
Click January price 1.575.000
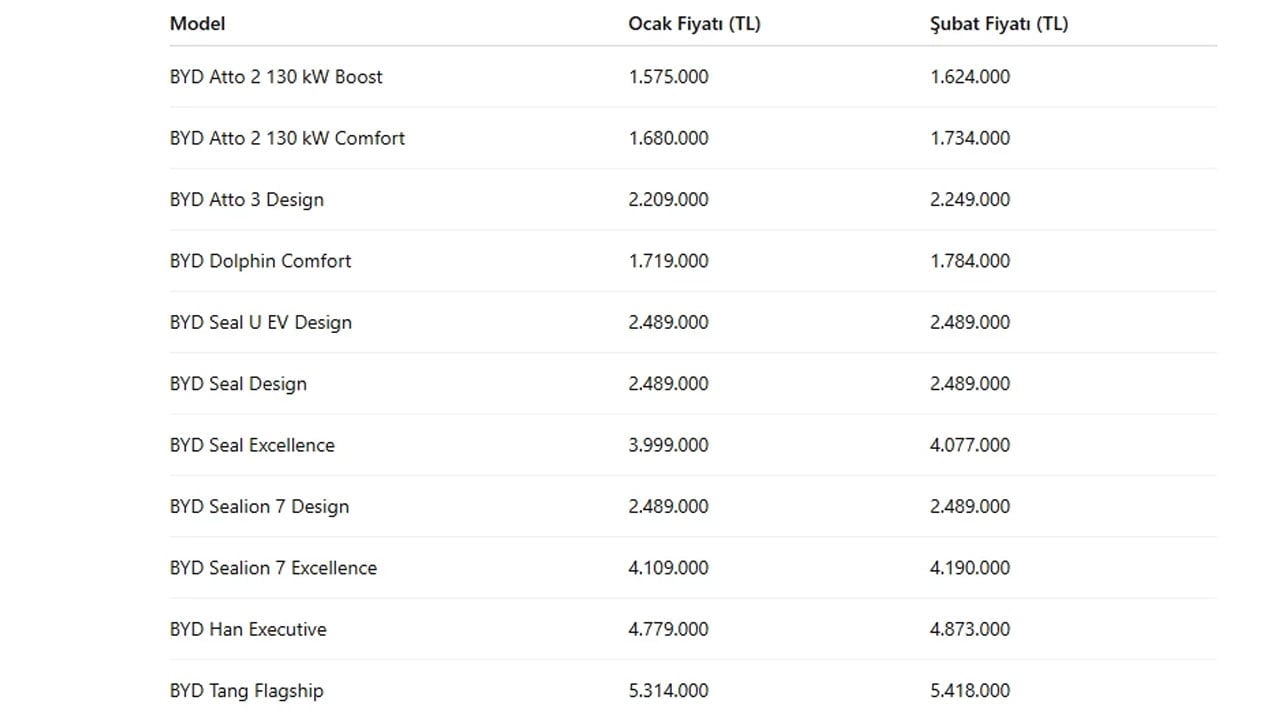668,77
